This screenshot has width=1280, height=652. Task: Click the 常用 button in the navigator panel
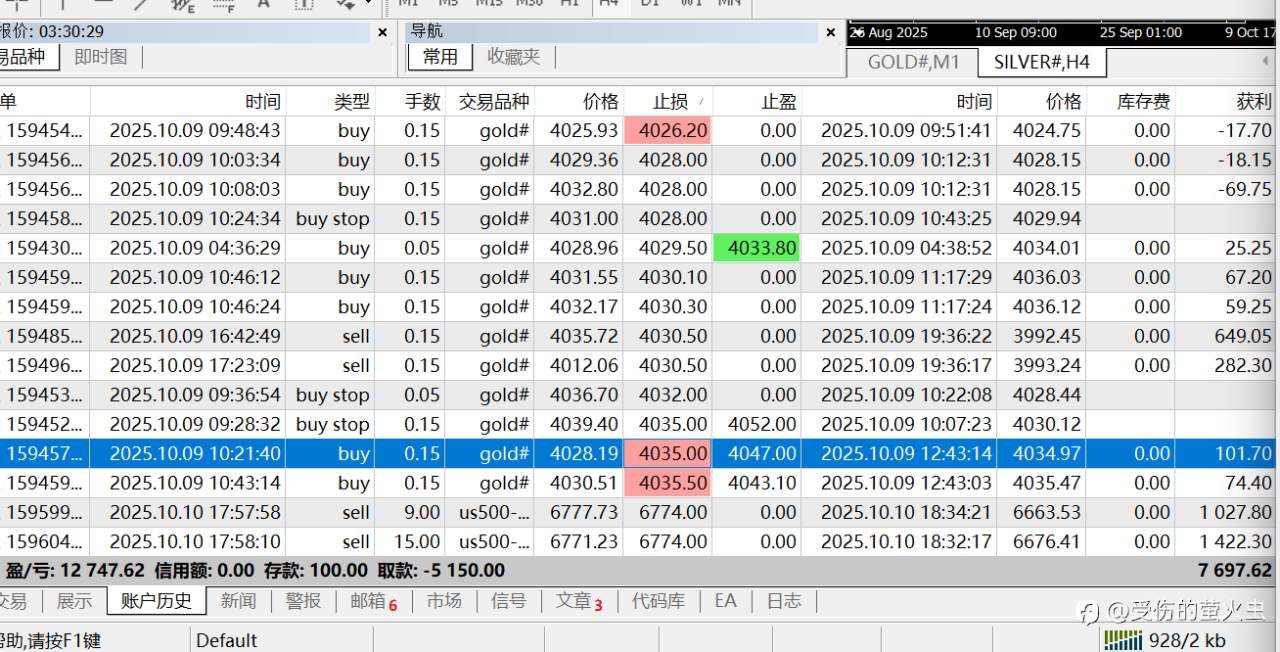coord(440,57)
